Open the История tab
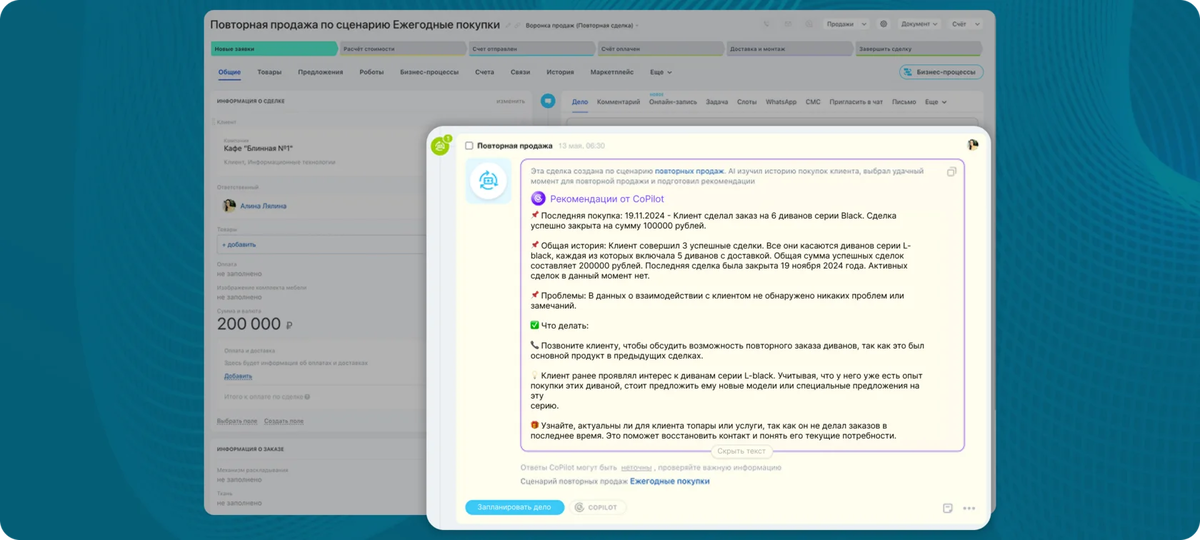 coord(560,72)
